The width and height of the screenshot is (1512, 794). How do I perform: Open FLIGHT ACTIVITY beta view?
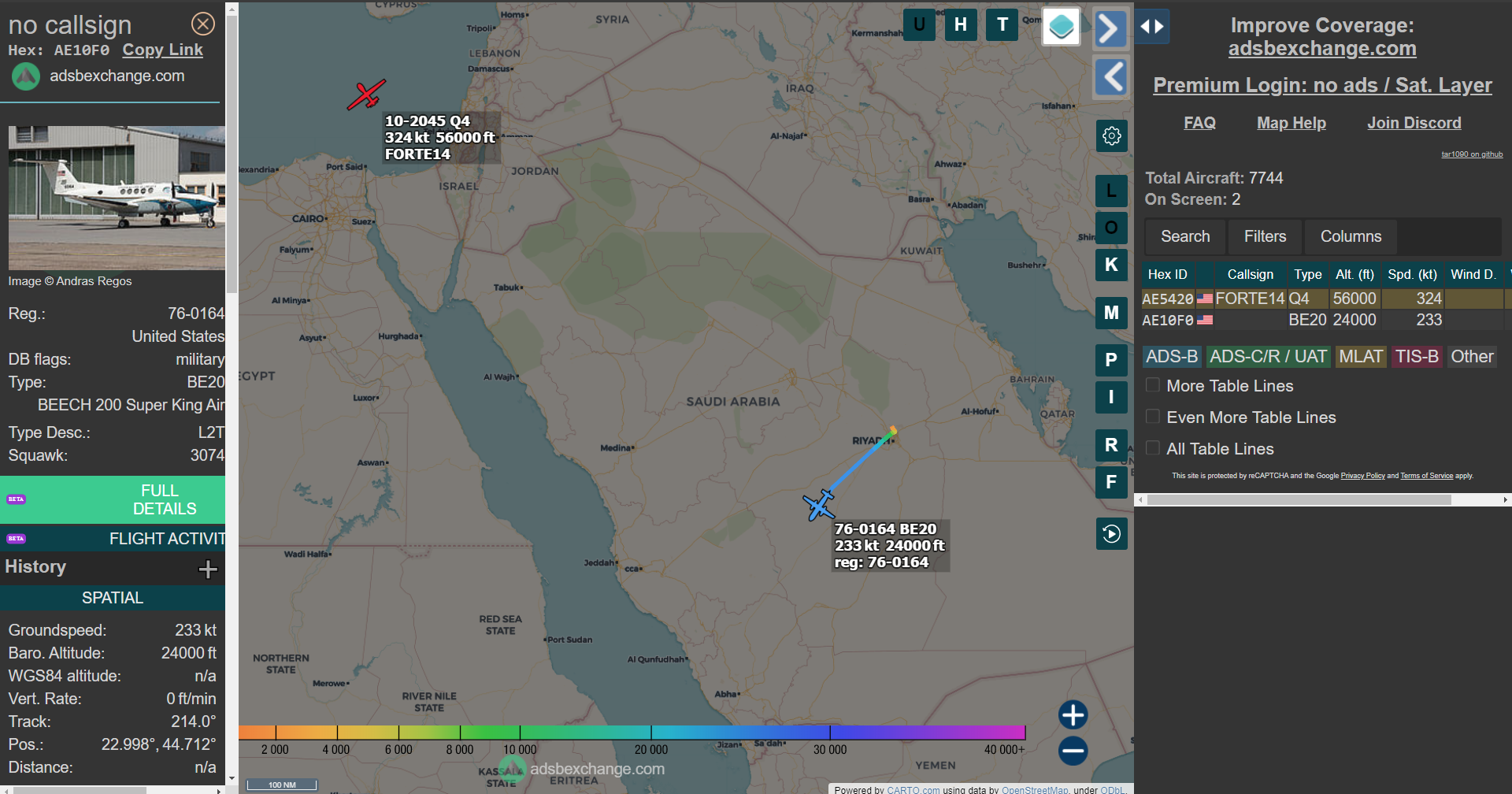[x=113, y=539]
